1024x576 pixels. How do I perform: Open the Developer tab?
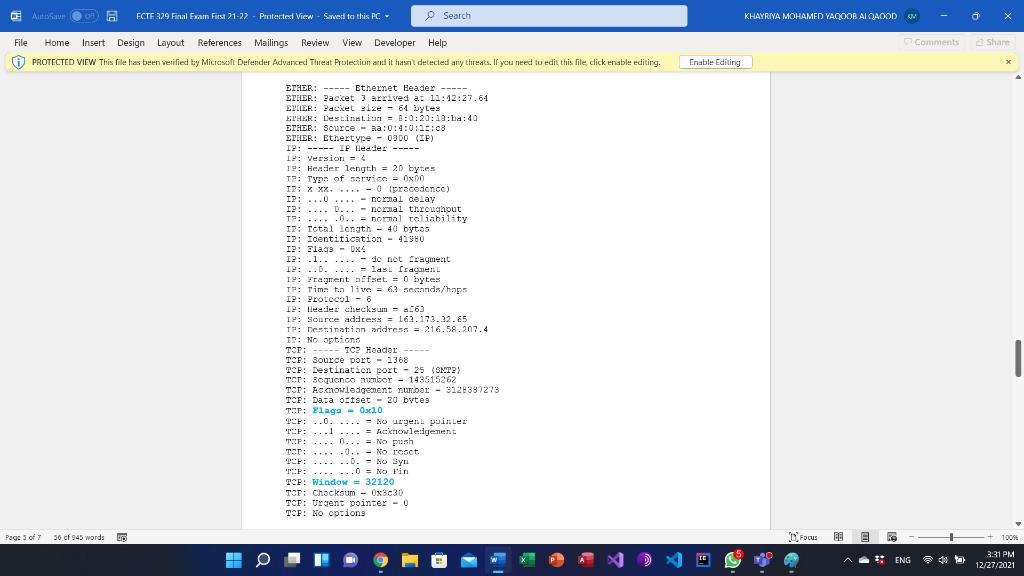394,43
